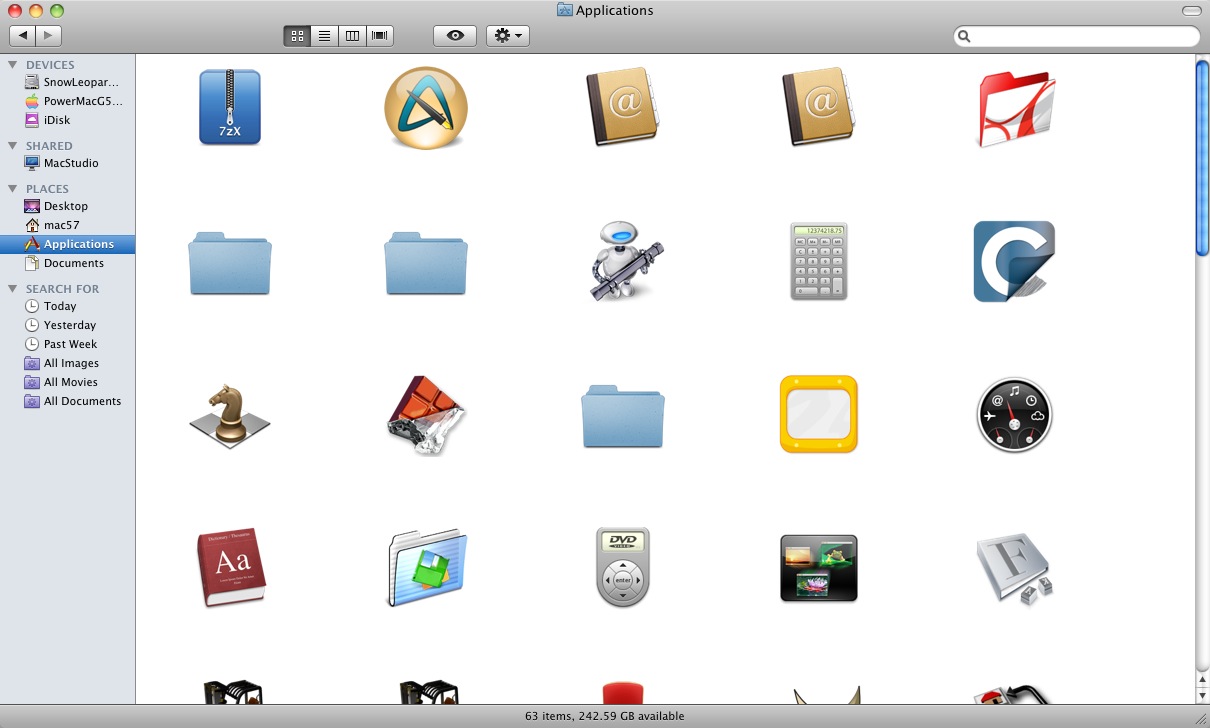Screen dimensions: 1210x728
Task: Open Documents under PLACES
Action: (68, 263)
